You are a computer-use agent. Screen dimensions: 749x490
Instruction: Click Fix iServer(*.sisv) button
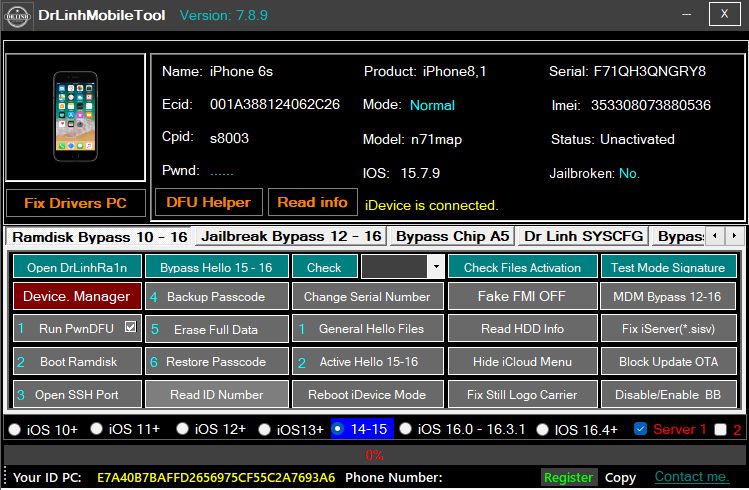coord(668,329)
